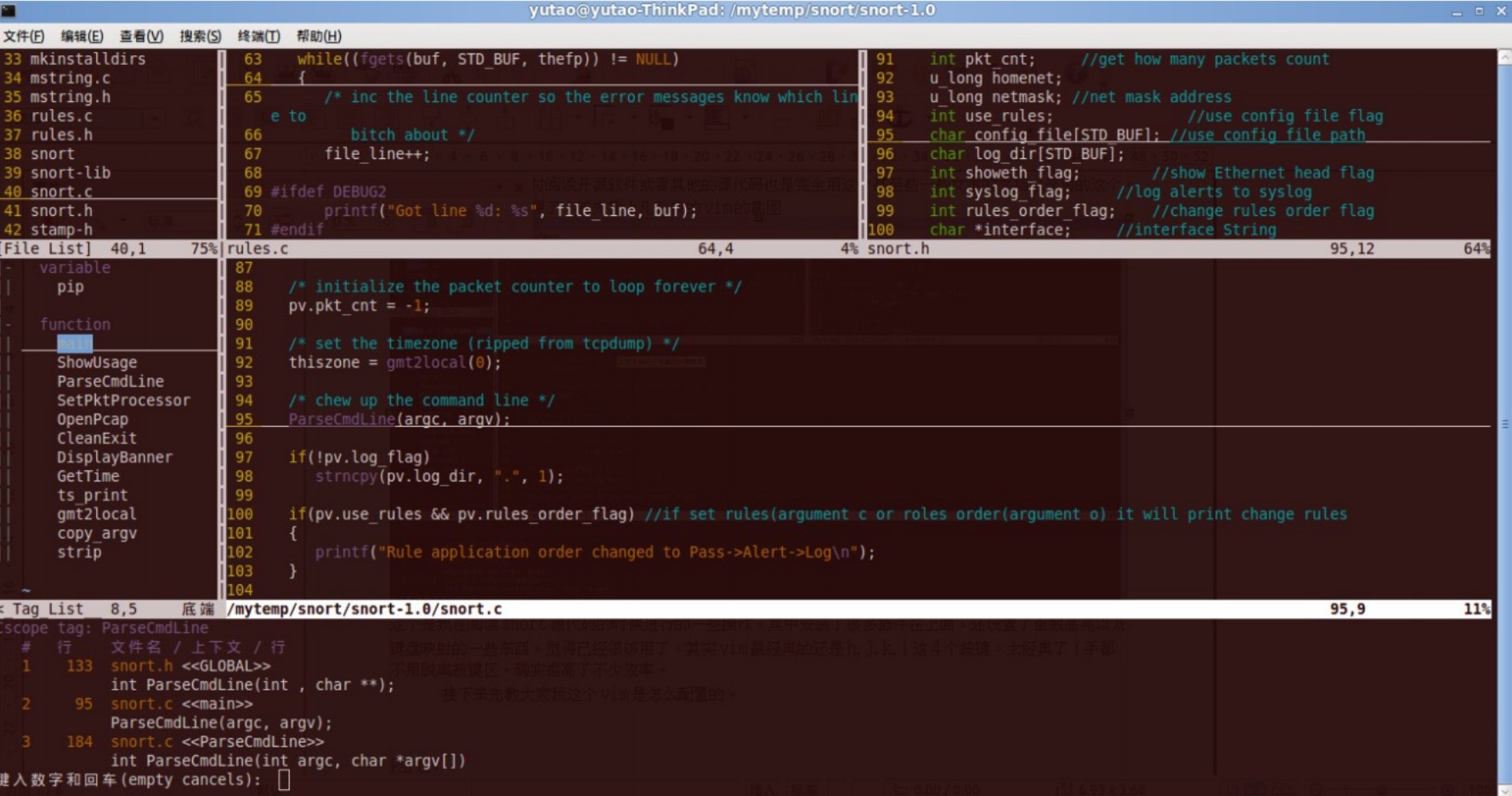Open the 查看(V) menu
The width and height of the screenshot is (1512, 796).
[141, 36]
